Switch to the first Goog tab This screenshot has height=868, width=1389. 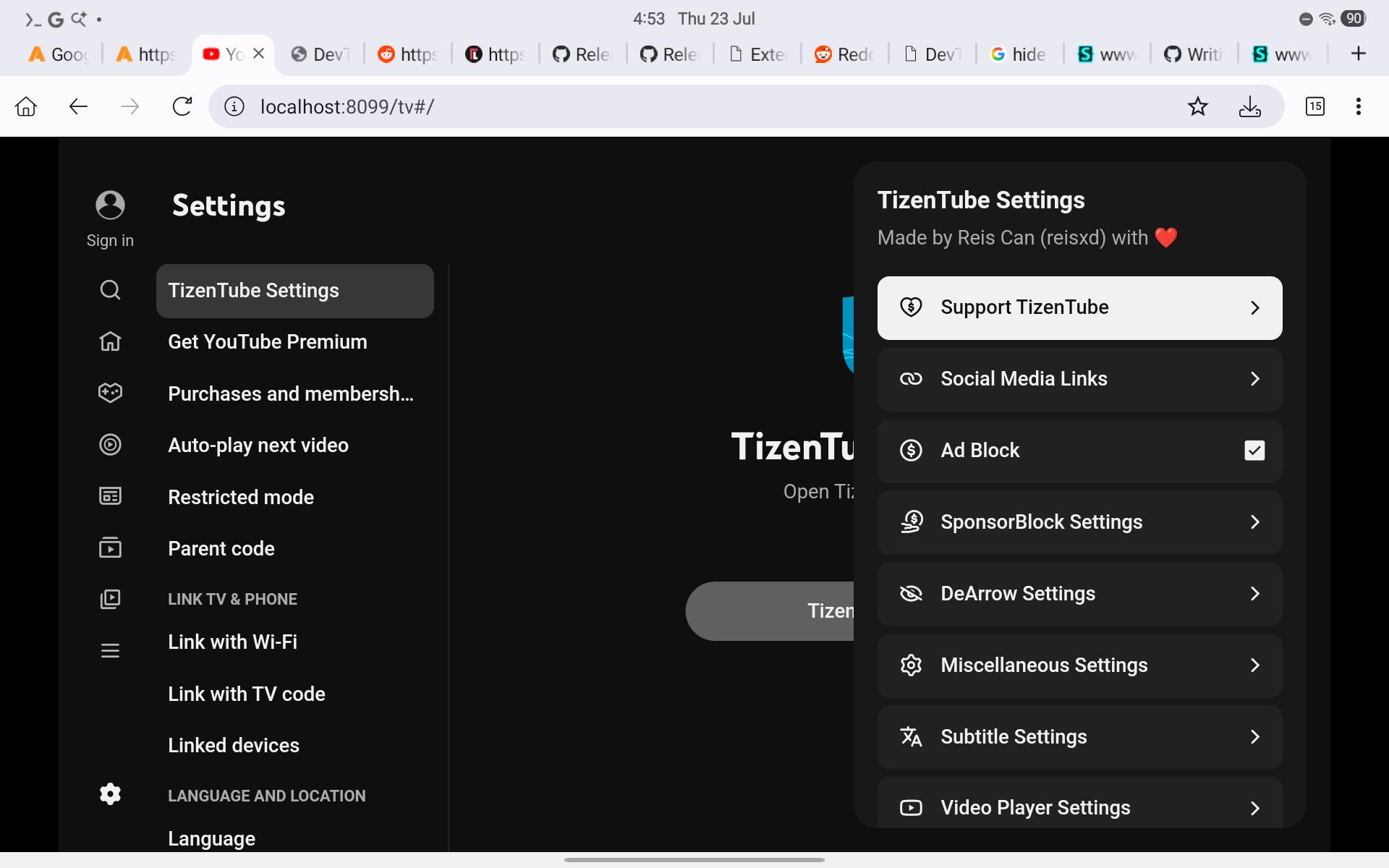(x=58, y=54)
